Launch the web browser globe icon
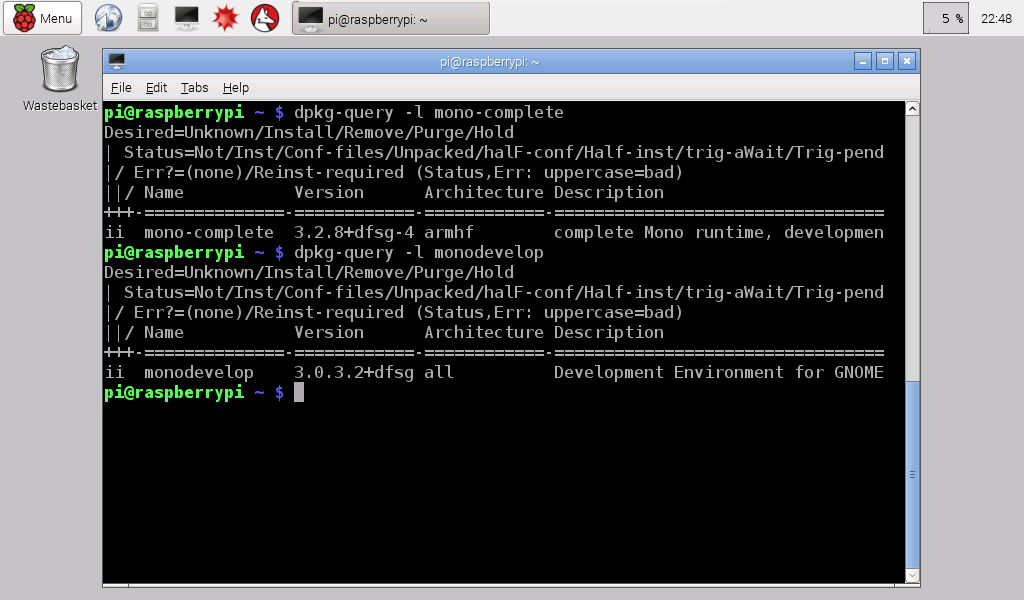Viewport: 1024px width, 600px height. tap(108, 18)
